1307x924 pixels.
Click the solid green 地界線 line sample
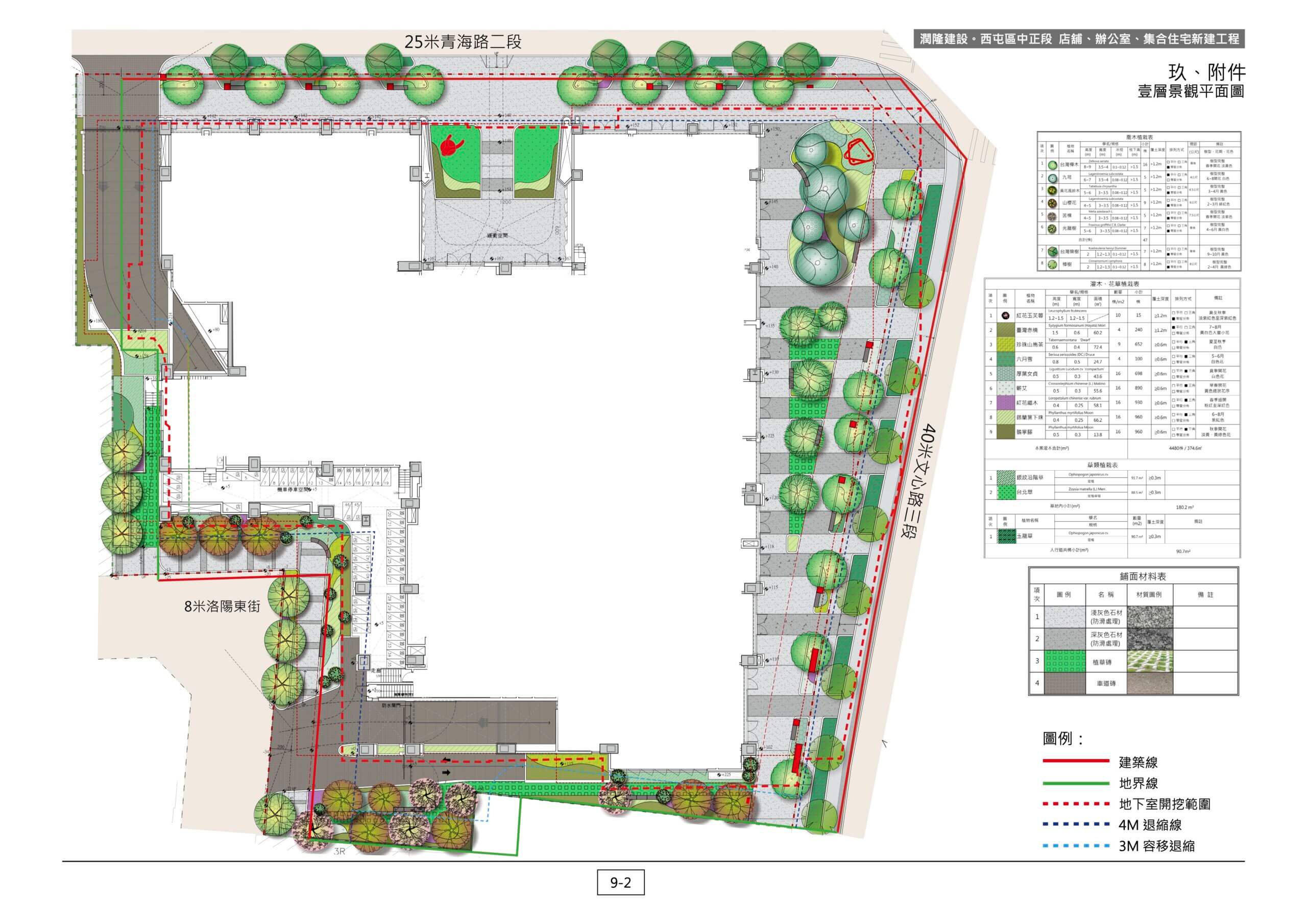pos(1076,784)
